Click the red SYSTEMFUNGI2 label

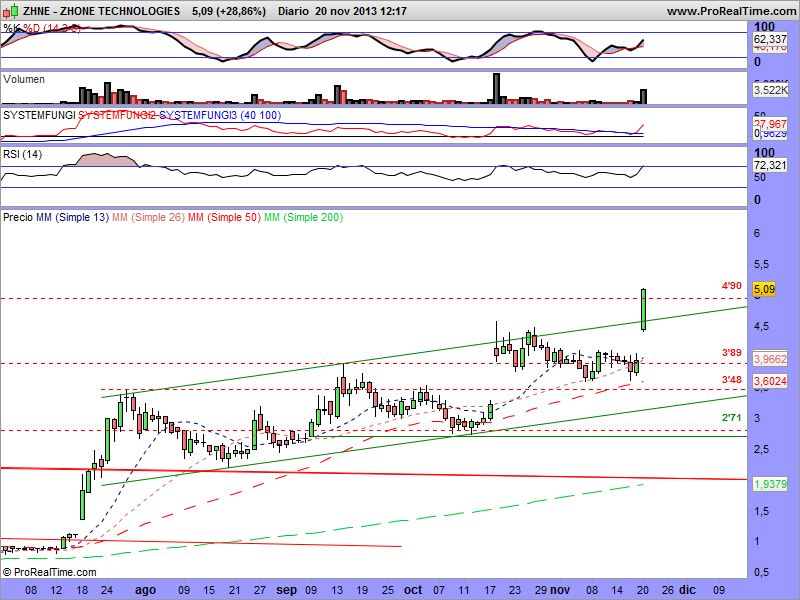pos(116,115)
